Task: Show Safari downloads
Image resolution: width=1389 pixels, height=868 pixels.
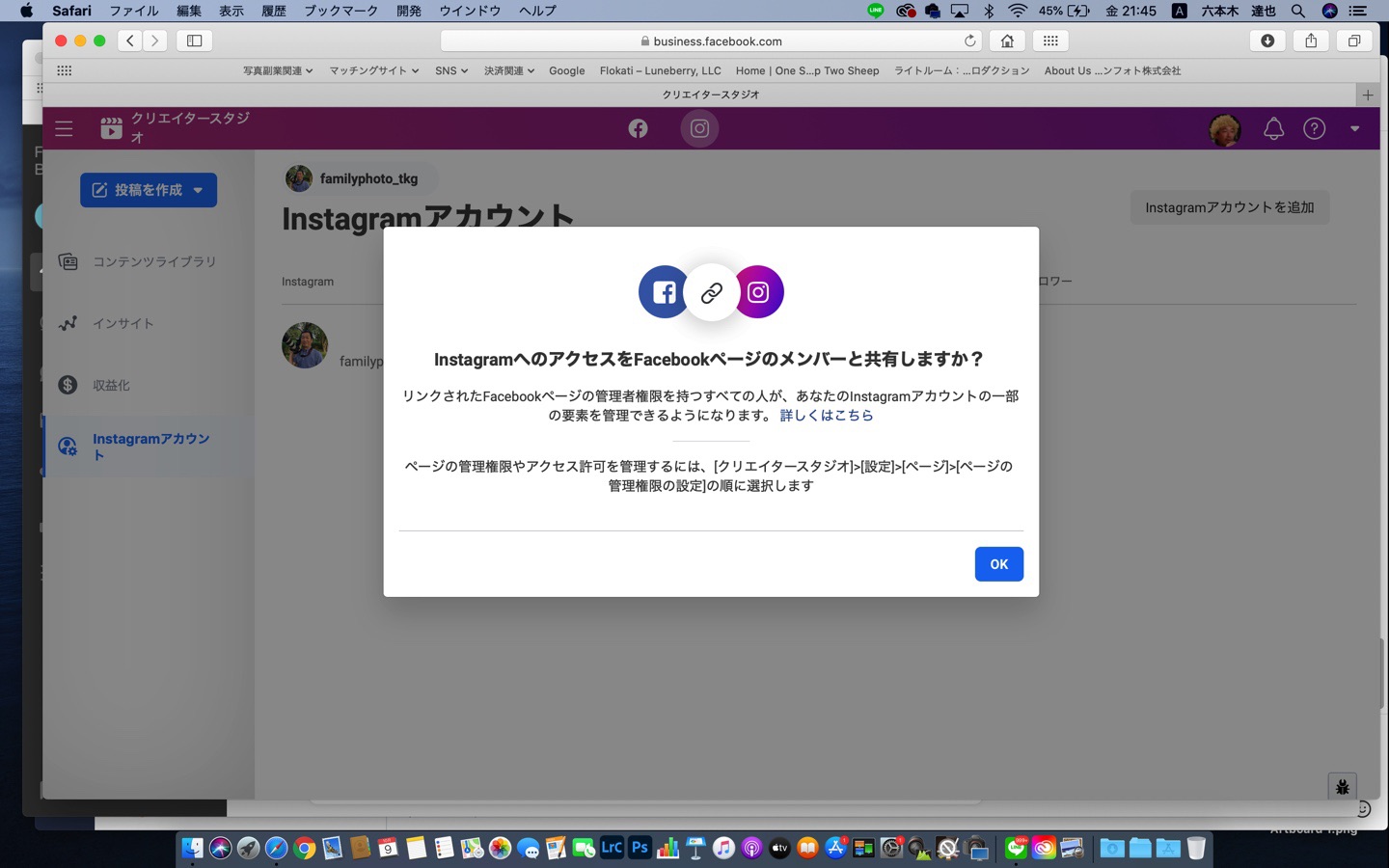Action: (1267, 41)
